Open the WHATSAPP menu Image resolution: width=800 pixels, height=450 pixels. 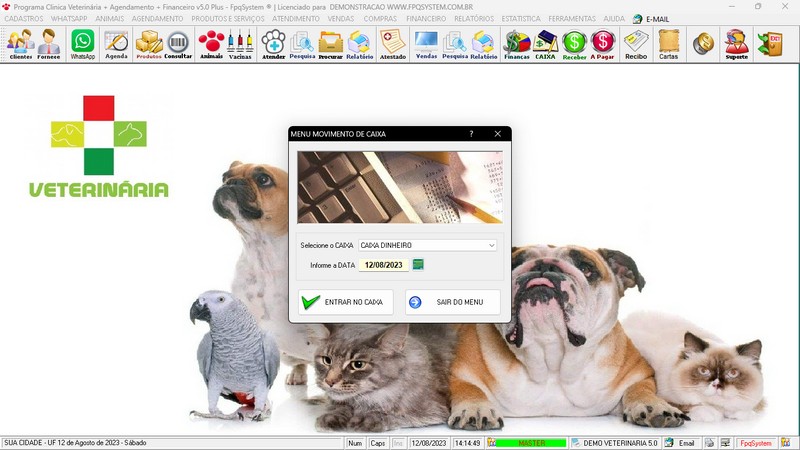69,19
